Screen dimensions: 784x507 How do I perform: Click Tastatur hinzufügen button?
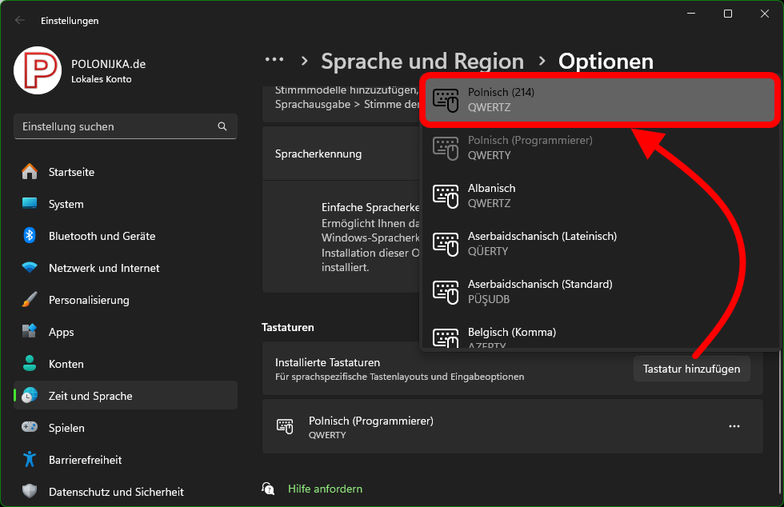click(691, 369)
